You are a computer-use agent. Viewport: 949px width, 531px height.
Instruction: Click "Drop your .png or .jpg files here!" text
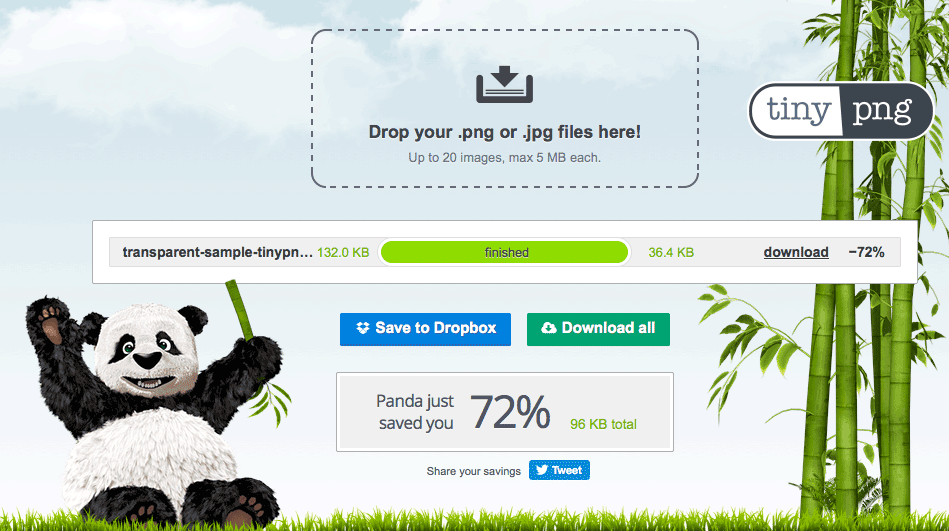coord(505,132)
